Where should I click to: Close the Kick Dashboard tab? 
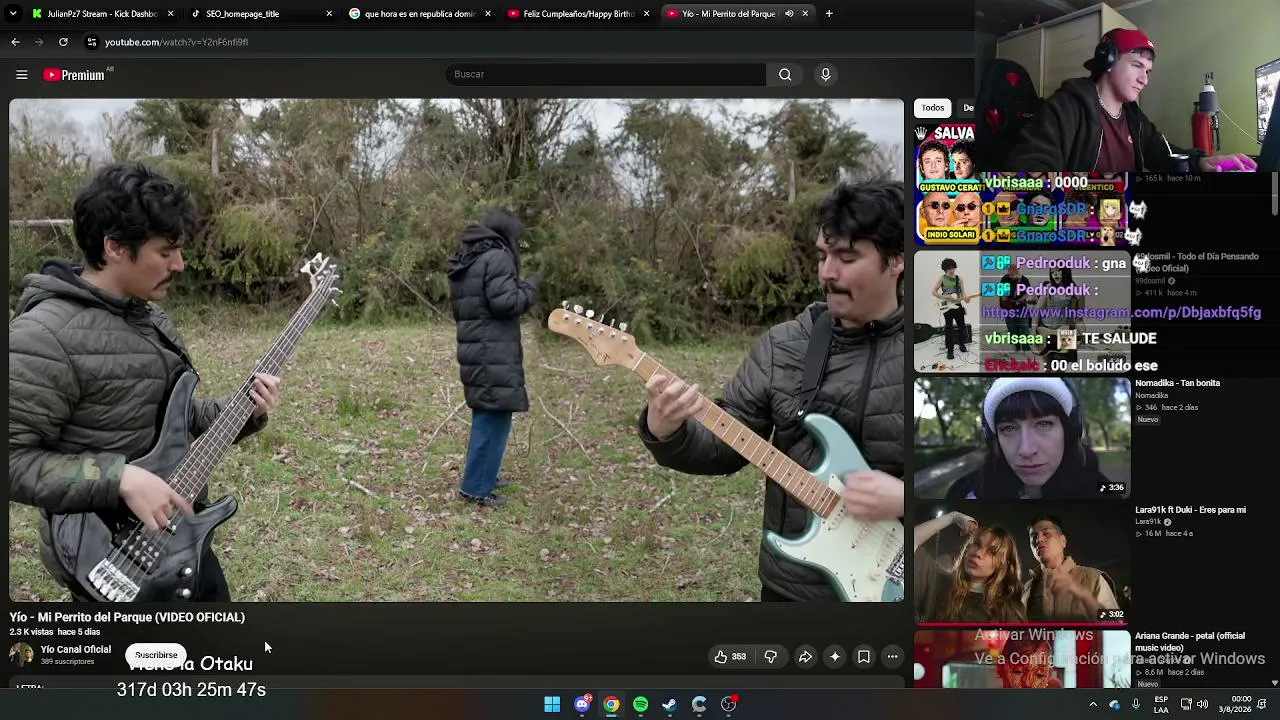pos(170,14)
